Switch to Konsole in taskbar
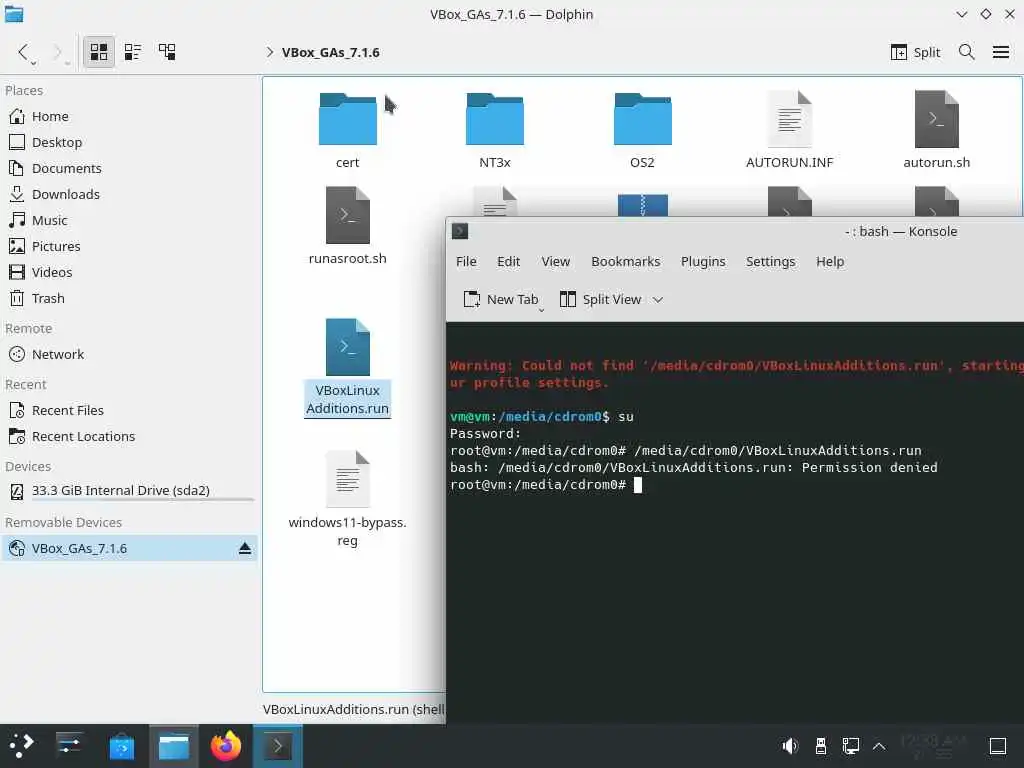1024x768 pixels. (x=278, y=746)
